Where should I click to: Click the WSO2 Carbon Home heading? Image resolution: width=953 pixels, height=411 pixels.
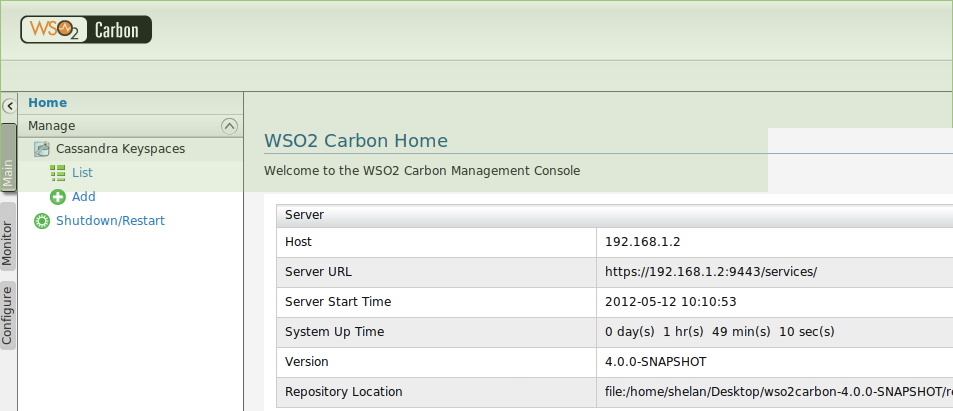(x=356, y=141)
